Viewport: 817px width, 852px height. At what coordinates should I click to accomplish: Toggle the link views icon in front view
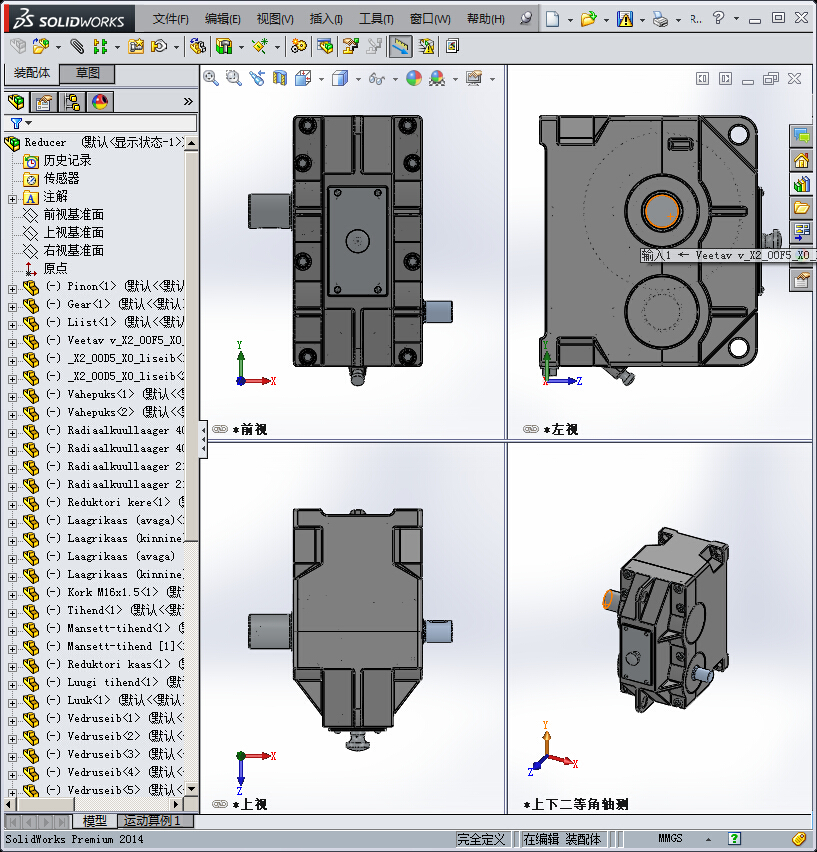coord(220,429)
